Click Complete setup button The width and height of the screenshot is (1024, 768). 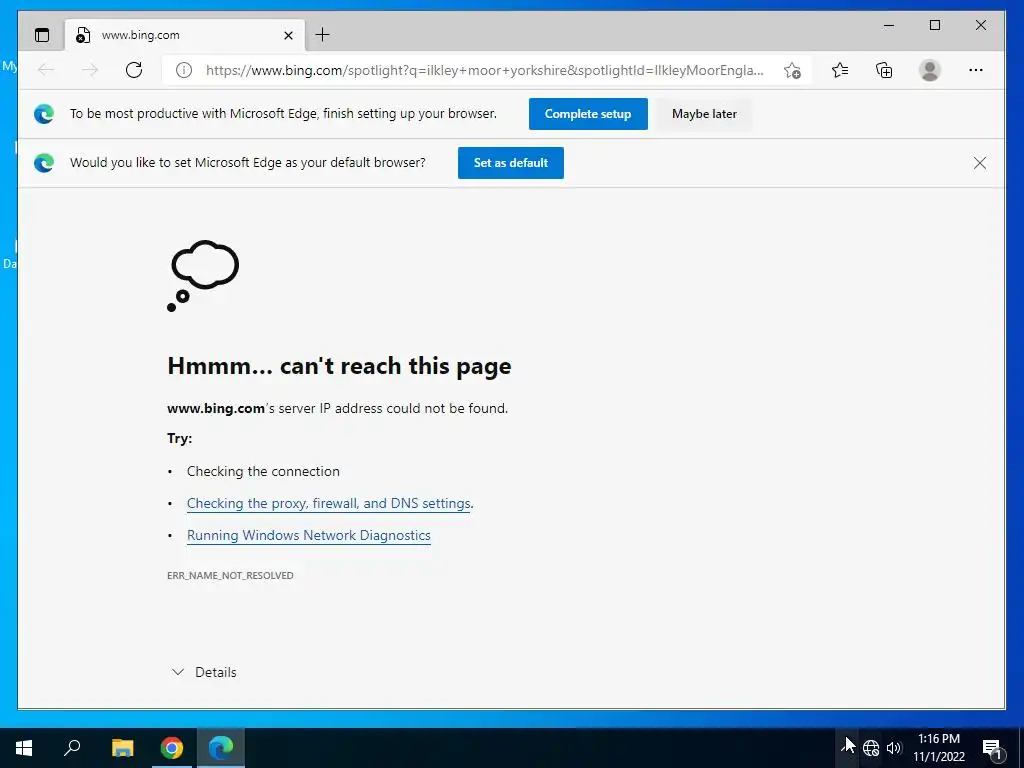(x=588, y=114)
